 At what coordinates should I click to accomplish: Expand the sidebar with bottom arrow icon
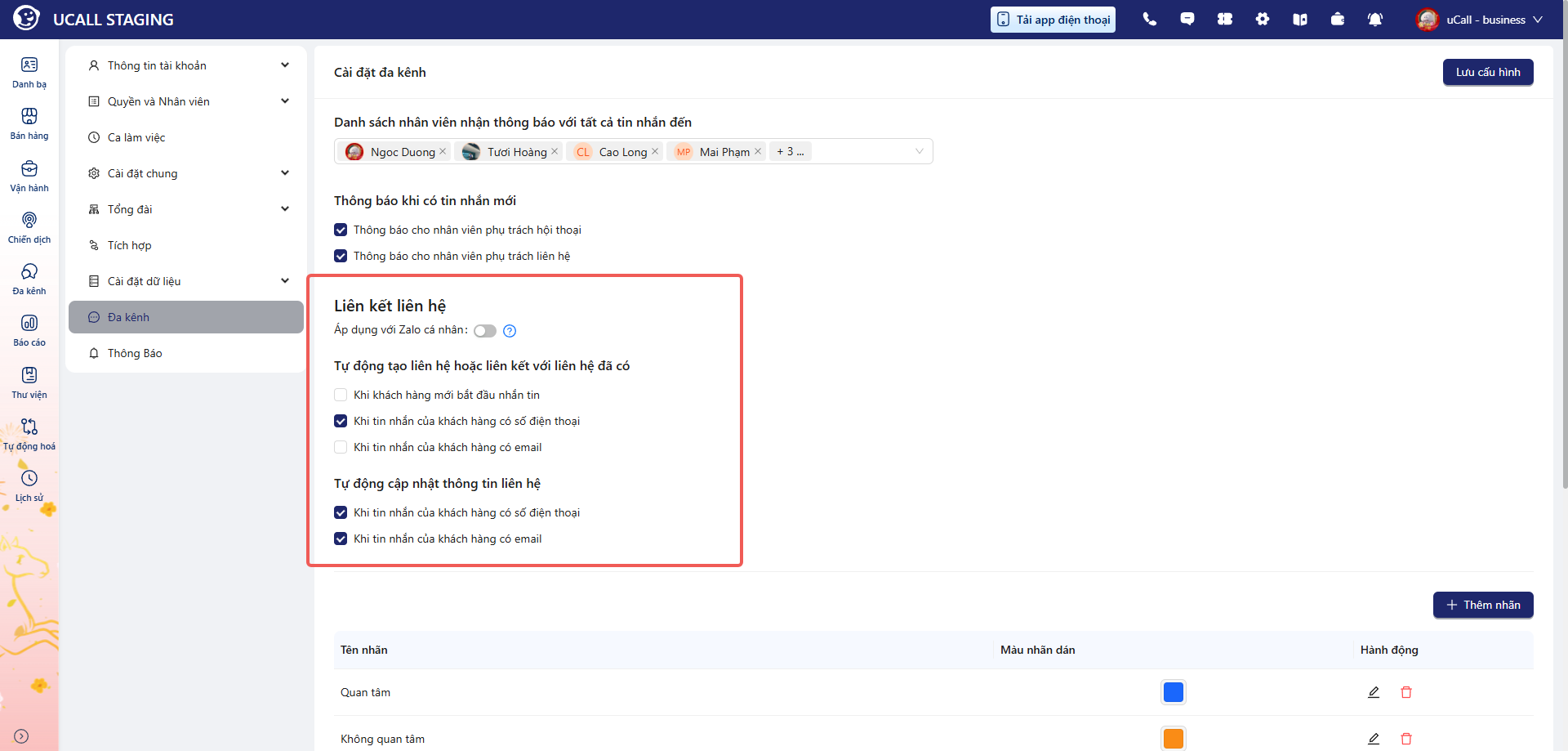pos(22,736)
